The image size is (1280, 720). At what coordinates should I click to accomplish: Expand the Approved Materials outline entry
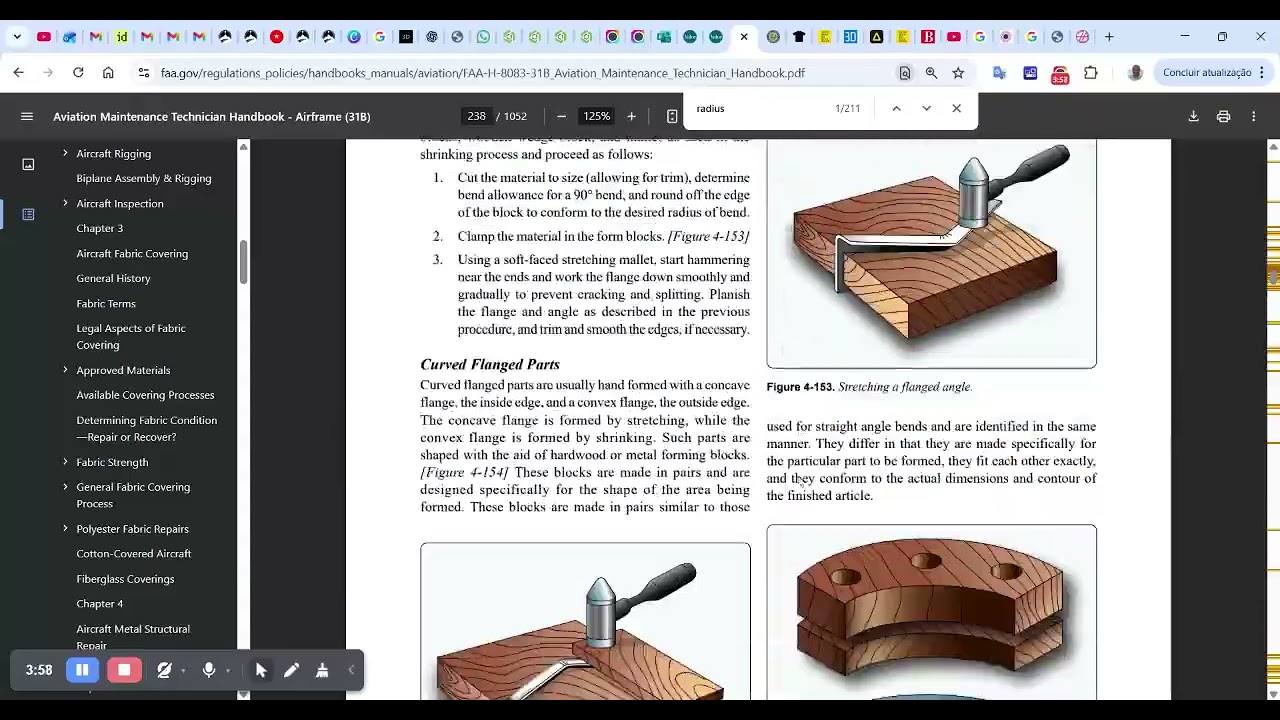click(65, 370)
